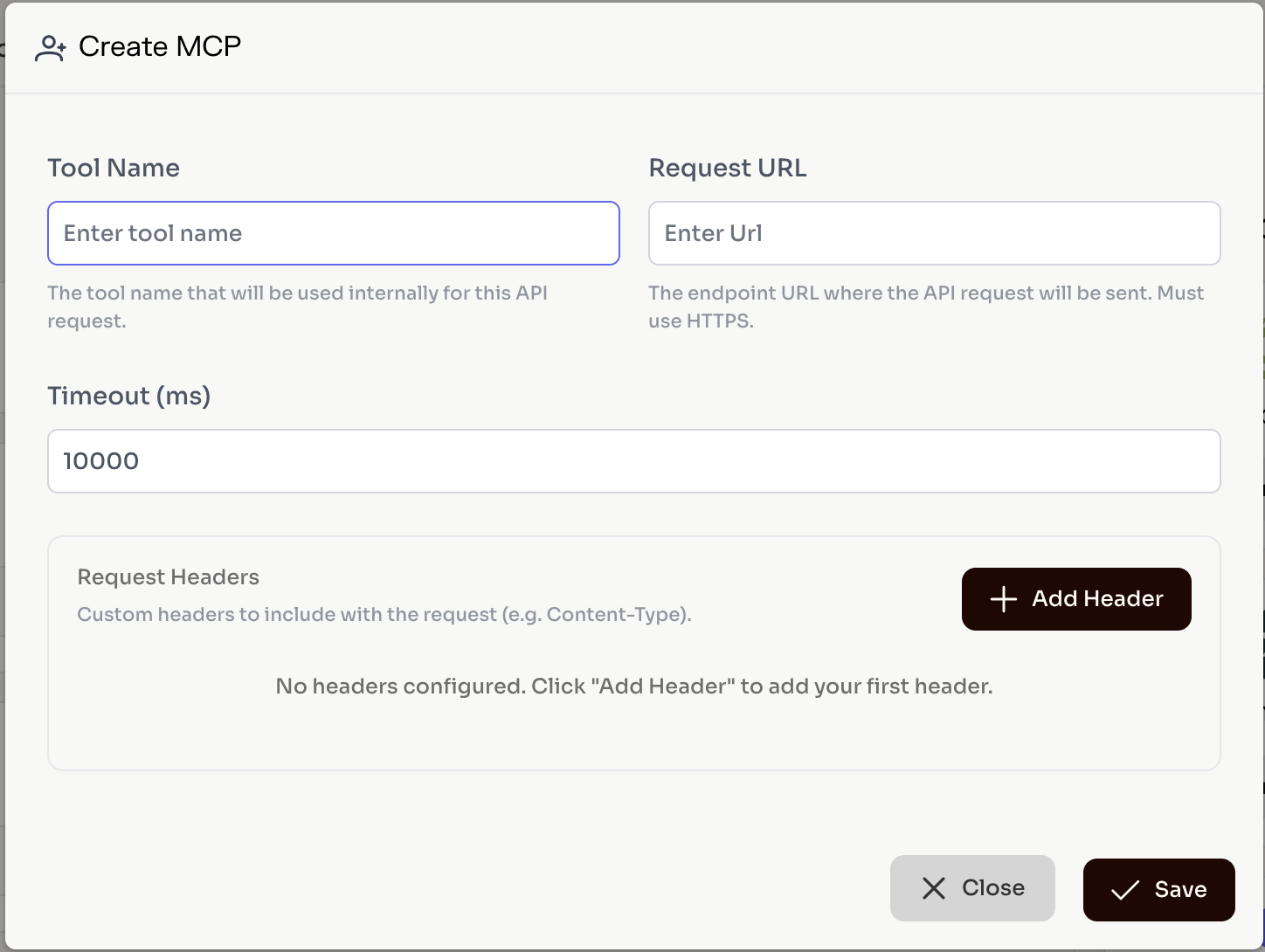Click the Timeout (ms) label
Screen dimensions: 1265x952
tap(128, 396)
